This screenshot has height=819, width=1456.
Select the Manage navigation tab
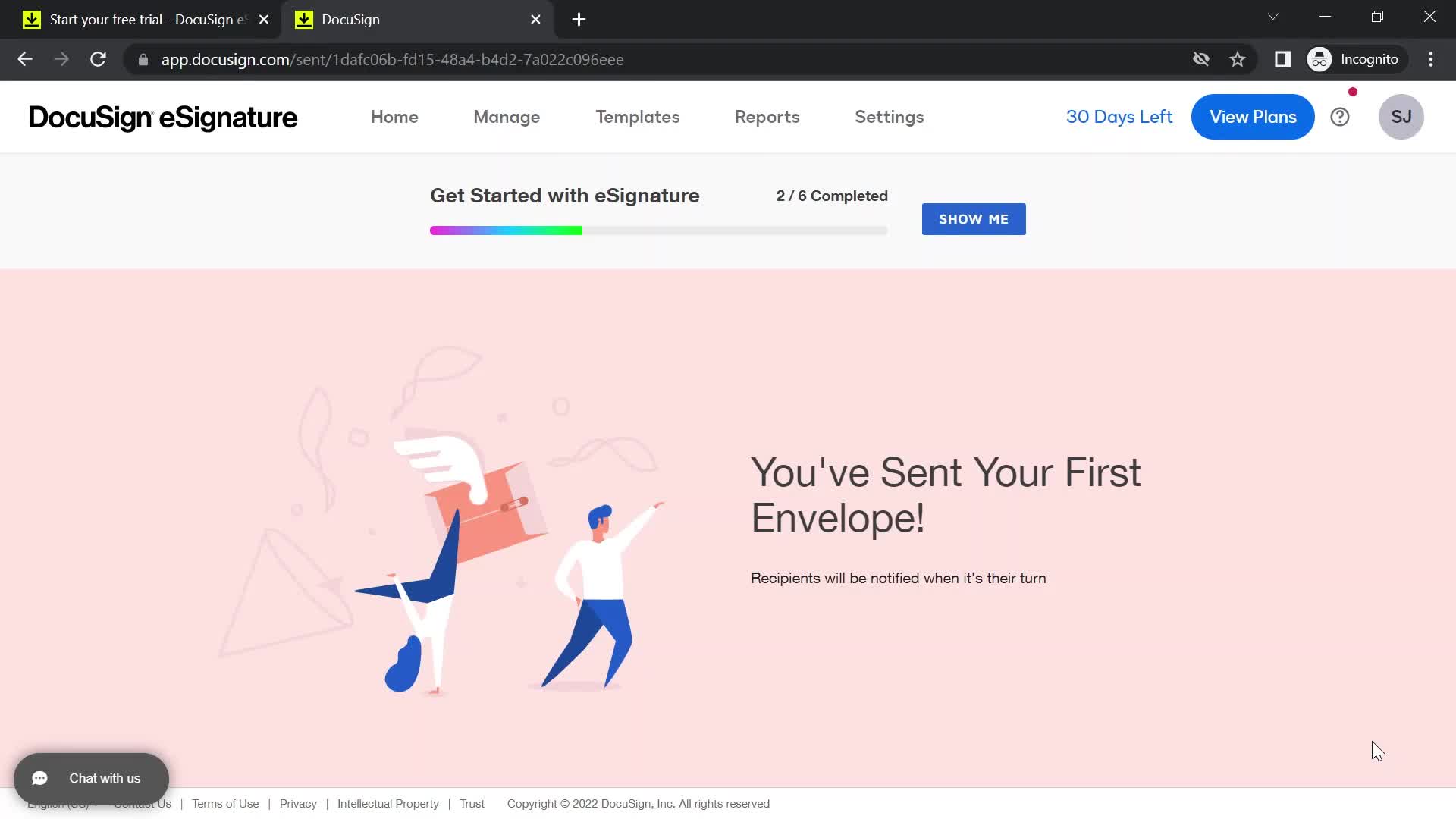(506, 117)
